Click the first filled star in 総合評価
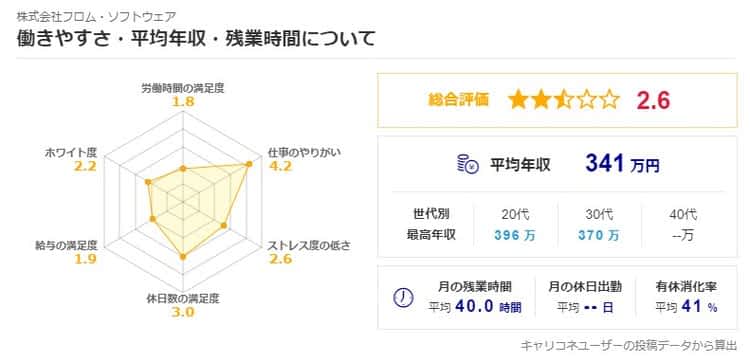The image size is (750, 362). pyautogui.click(x=517, y=100)
